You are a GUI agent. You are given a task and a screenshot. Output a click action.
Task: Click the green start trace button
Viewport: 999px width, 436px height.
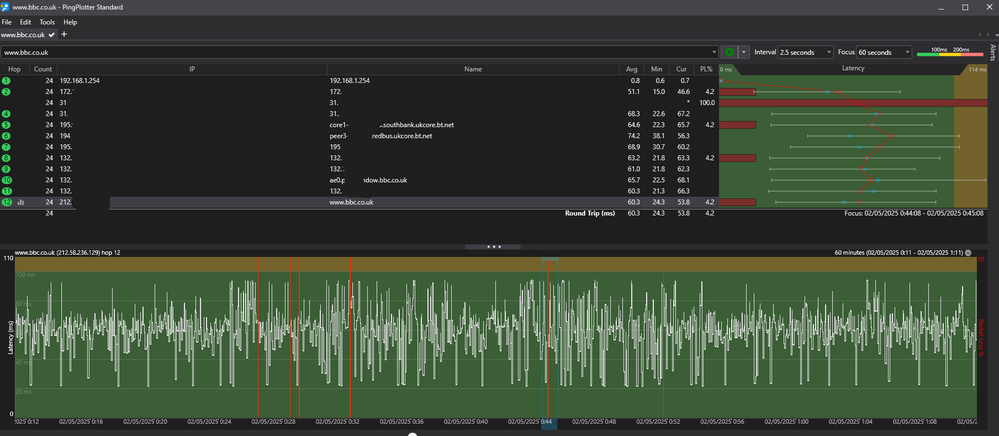pos(729,52)
